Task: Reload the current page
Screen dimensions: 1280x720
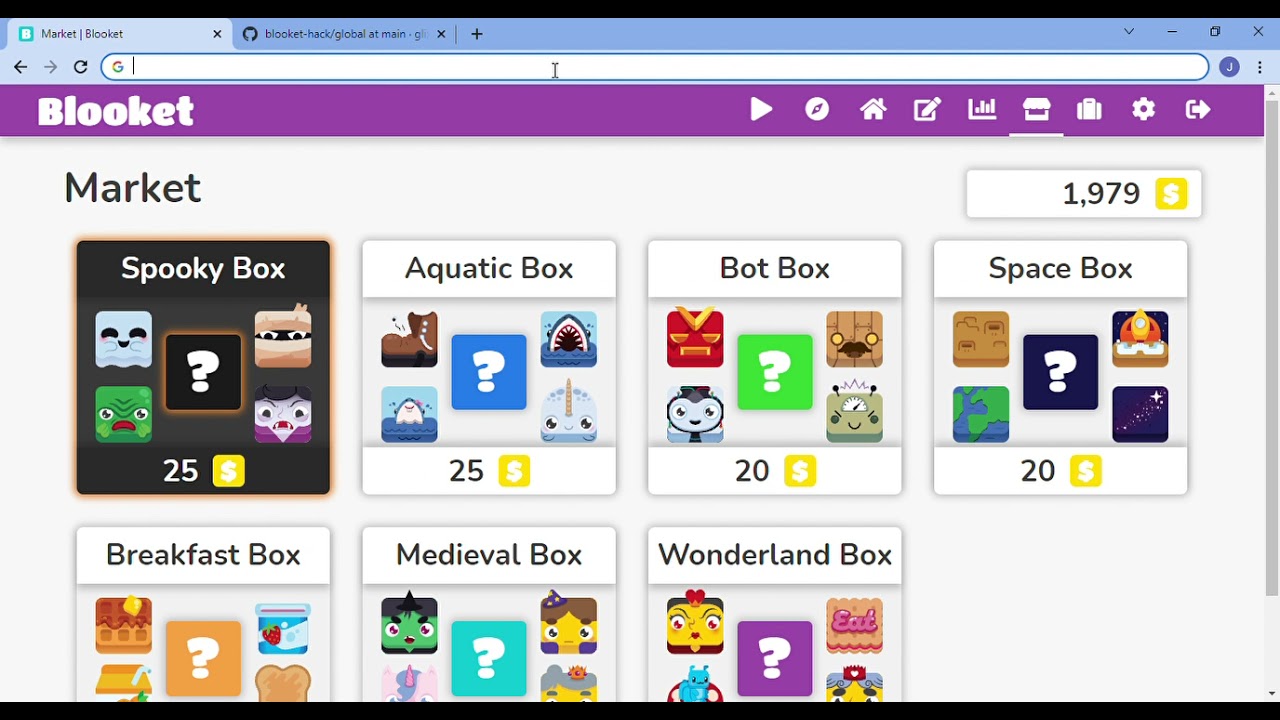Action: click(x=81, y=67)
